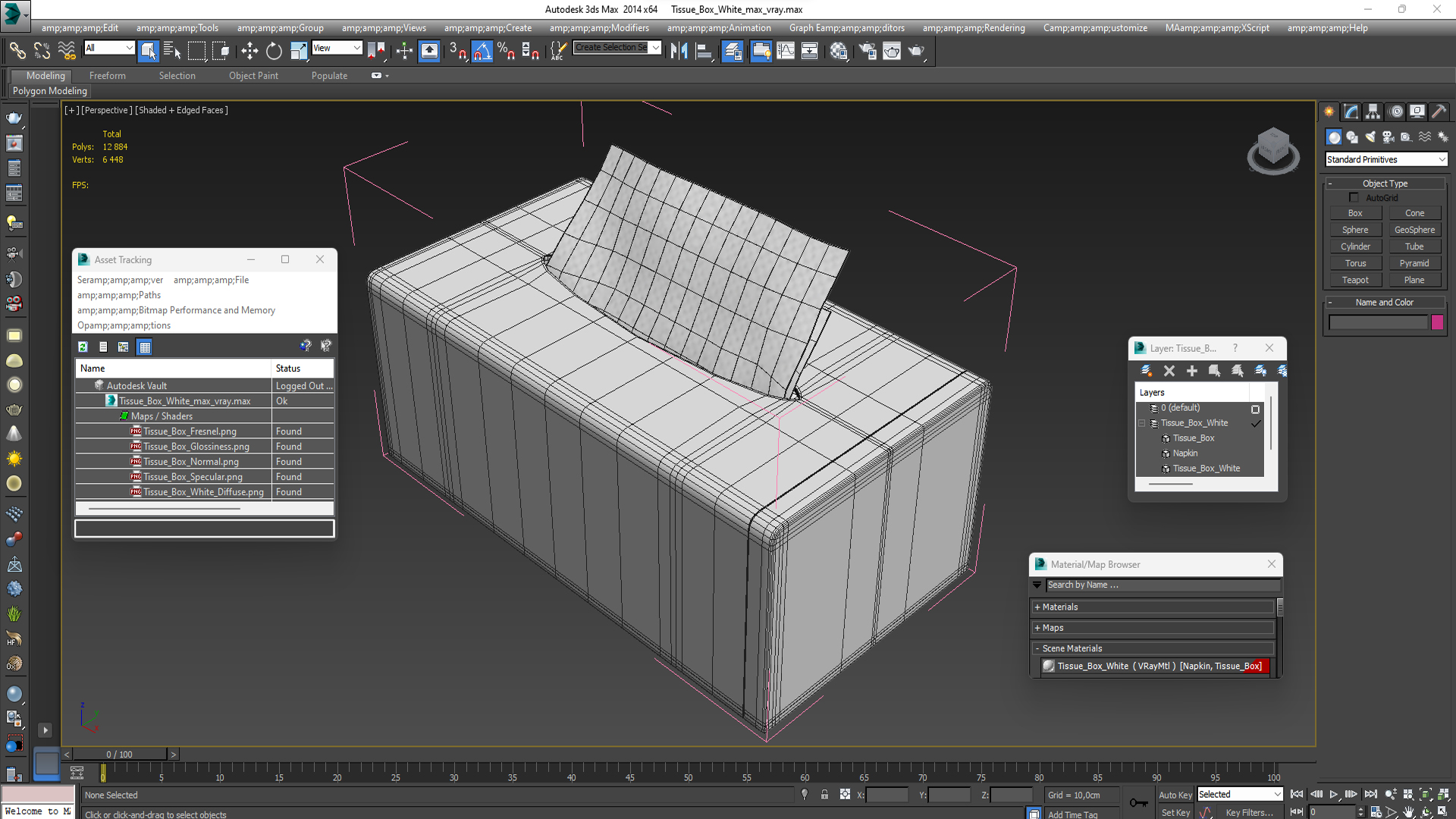Click Delete Layer X icon in Layer dialog

[1169, 371]
